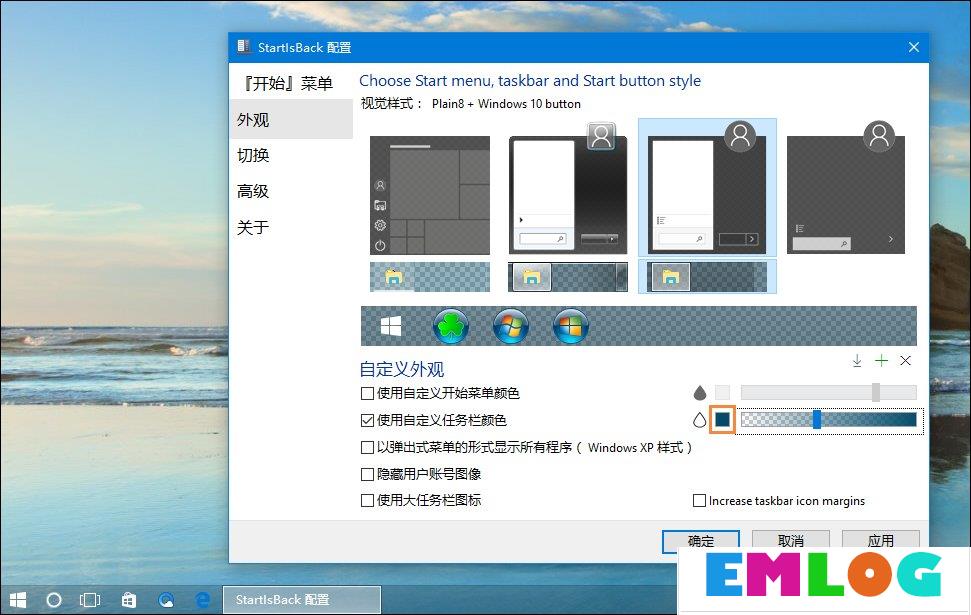The width and height of the screenshot is (971, 615).
Task: Click the 应用 button
Action: point(881,541)
